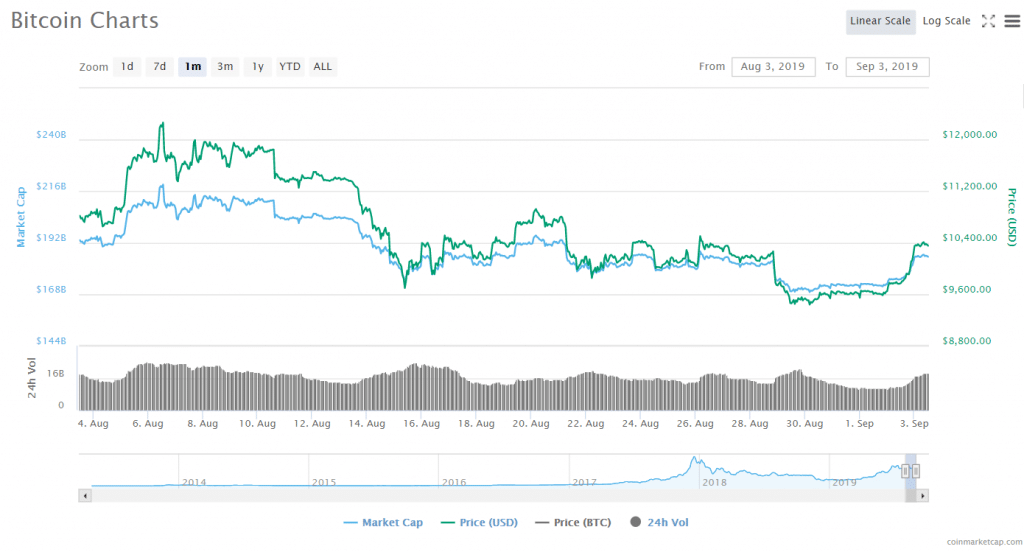The width and height of the screenshot is (1024, 552).
Task: Edit the From date field
Action: [x=773, y=67]
